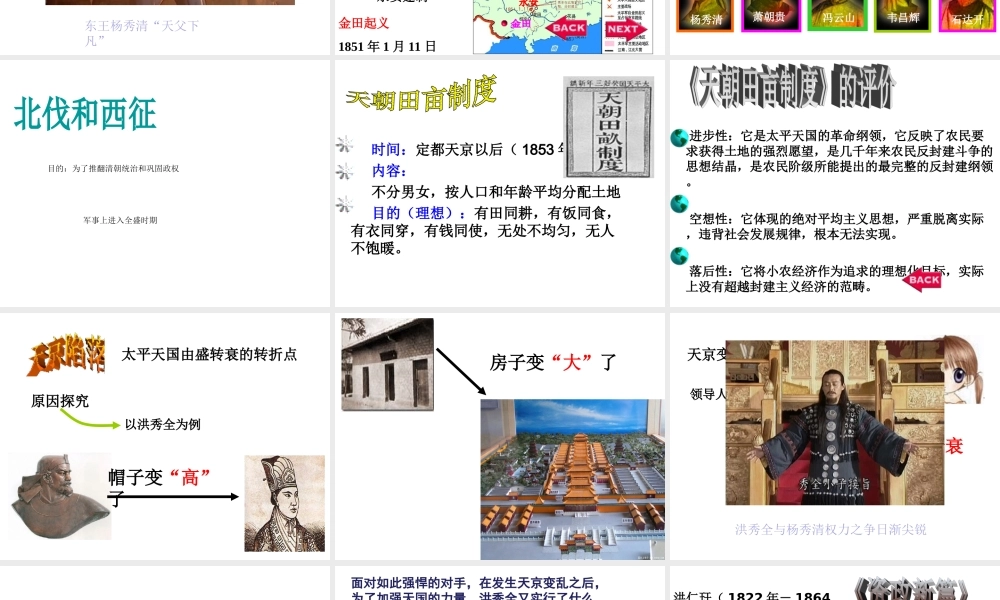Click the red NEXT arrow on the map slide

tap(626, 29)
